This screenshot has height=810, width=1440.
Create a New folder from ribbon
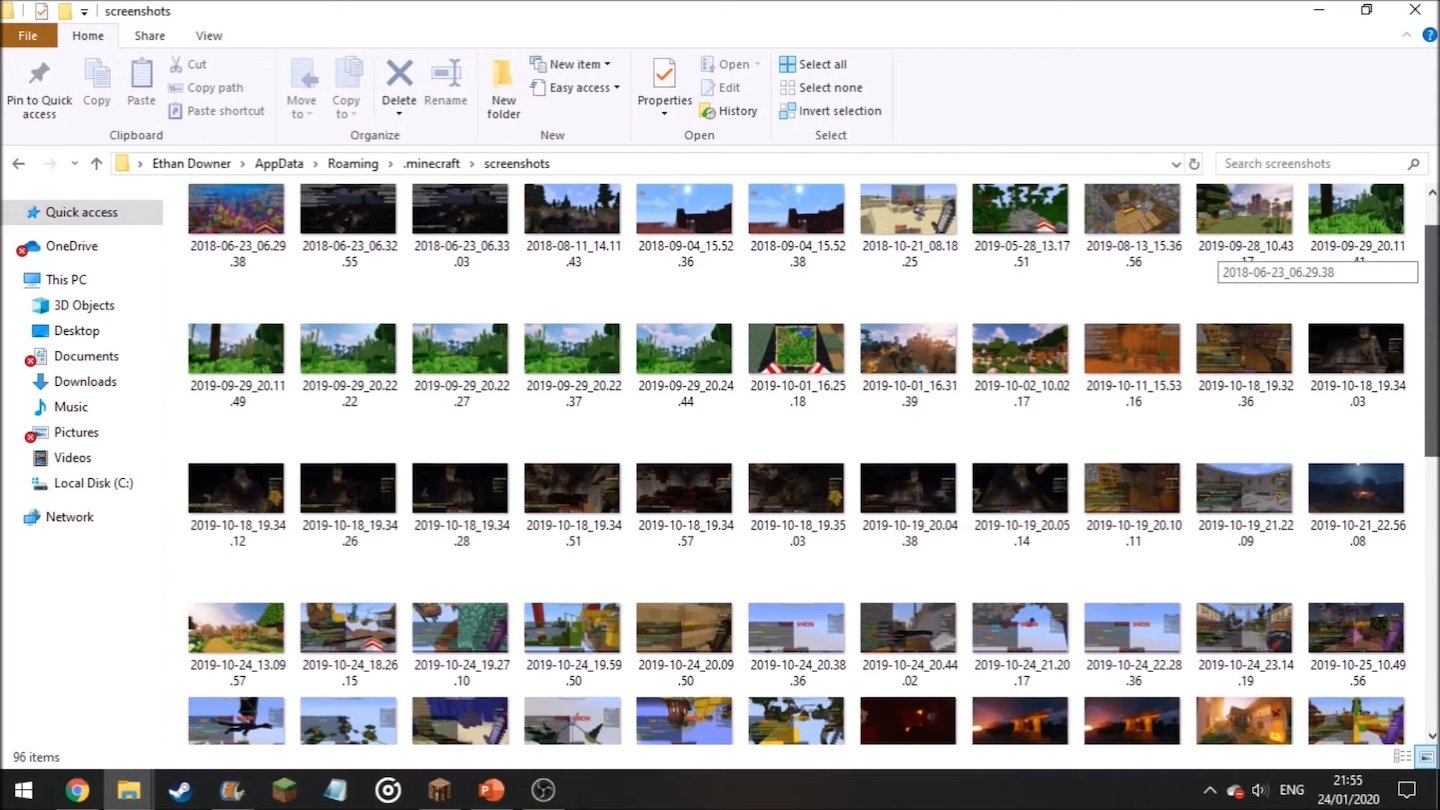tap(503, 88)
